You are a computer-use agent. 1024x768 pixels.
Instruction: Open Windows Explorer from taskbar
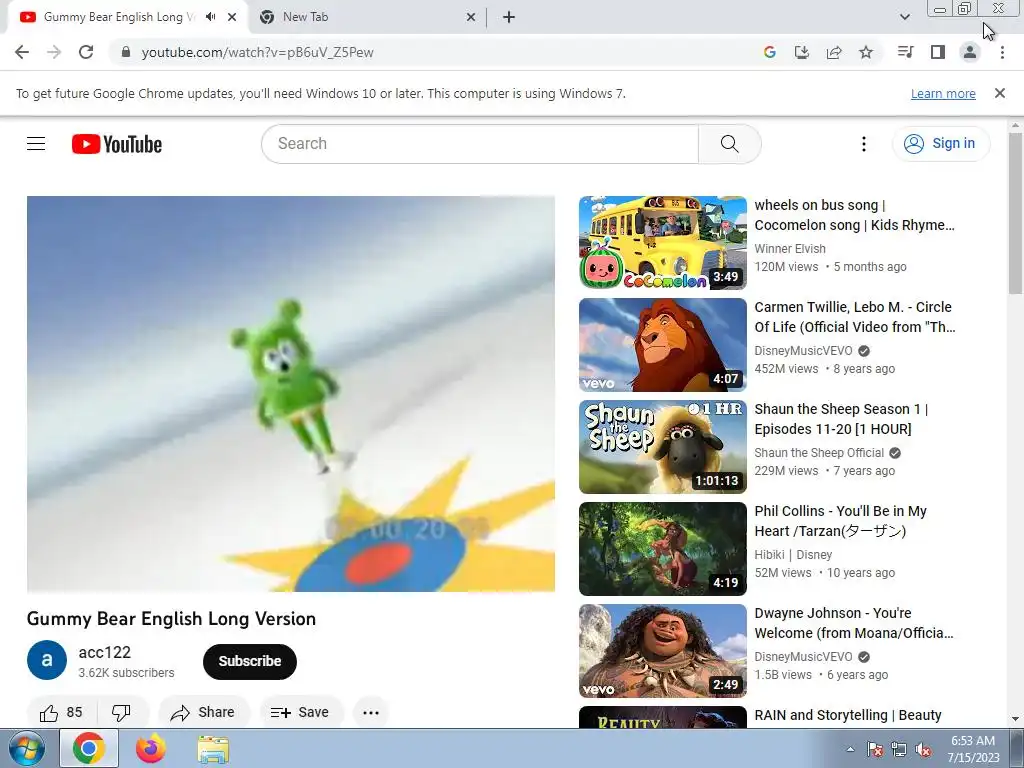point(213,748)
